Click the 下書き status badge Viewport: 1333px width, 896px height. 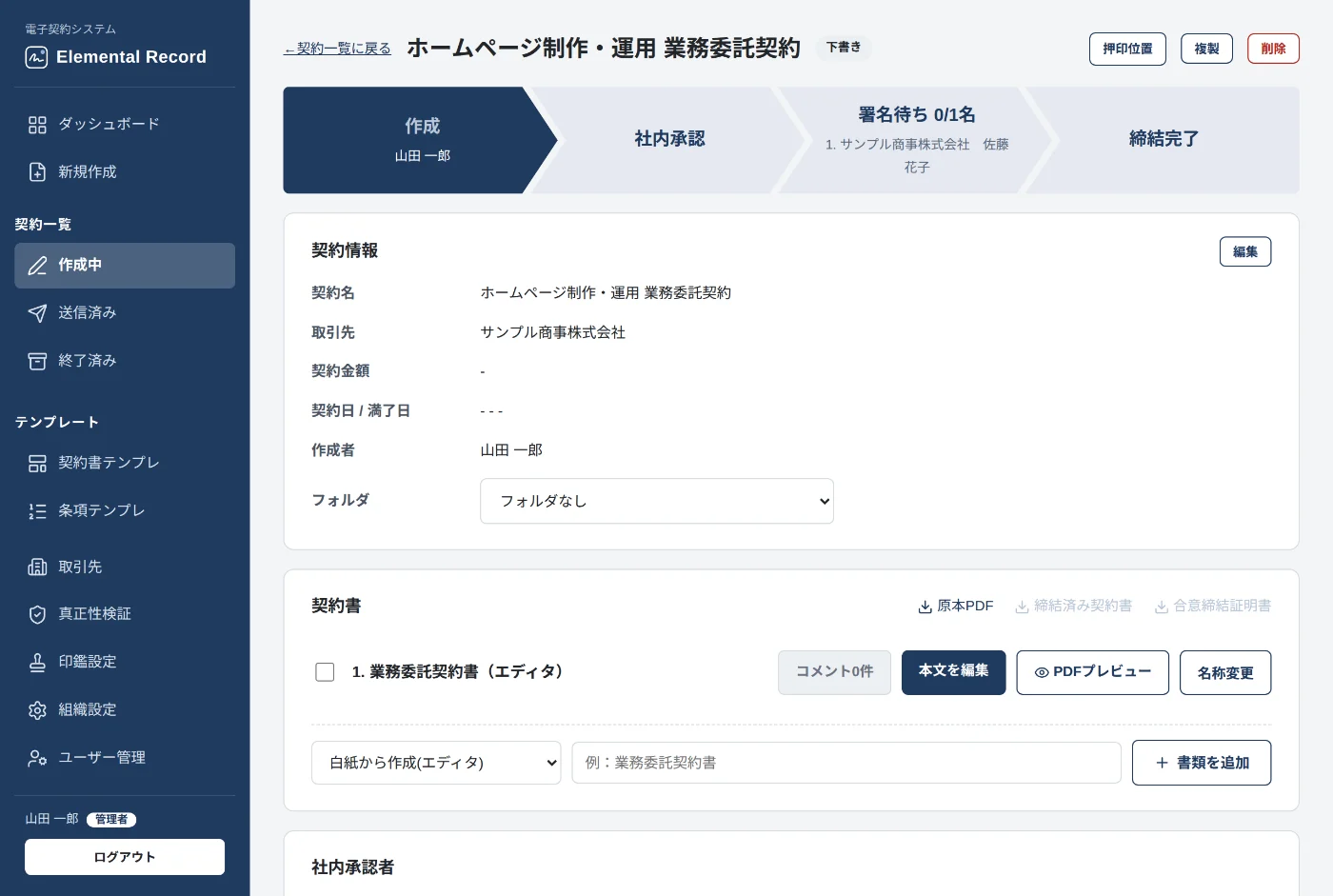(x=844, y=48)
